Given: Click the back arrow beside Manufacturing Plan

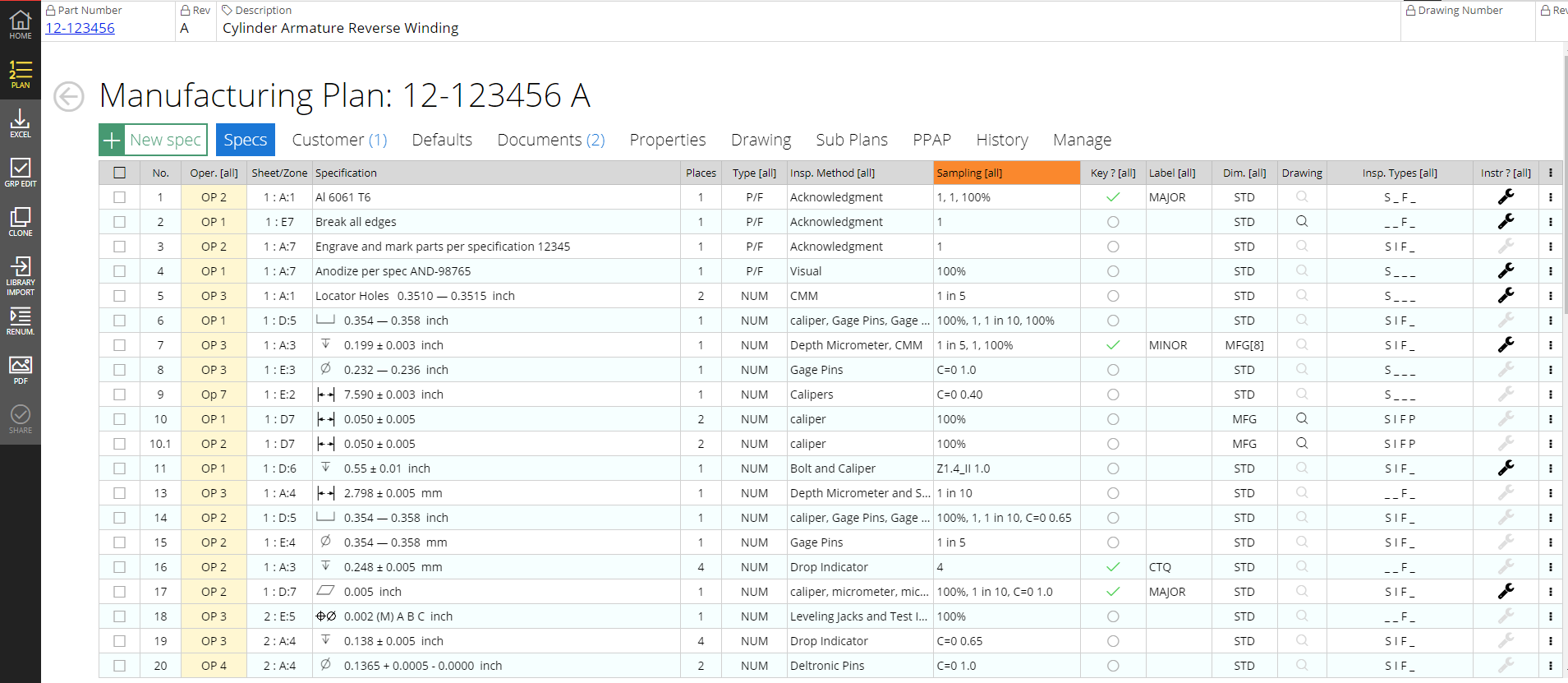Looking at the screenshot, I should 69,96.
